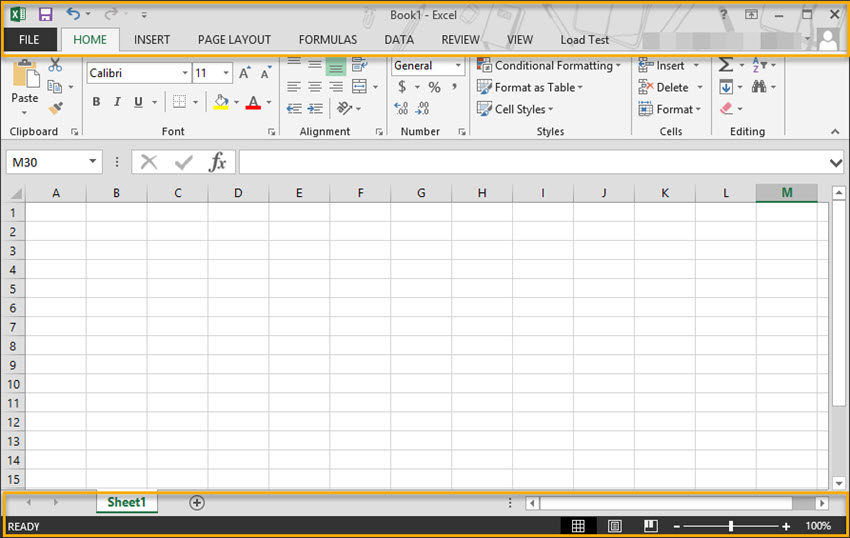The height and width of the screenshot is (538, 850).
Task: Click Decrease Decimal icon
Action: click(422, 108)
